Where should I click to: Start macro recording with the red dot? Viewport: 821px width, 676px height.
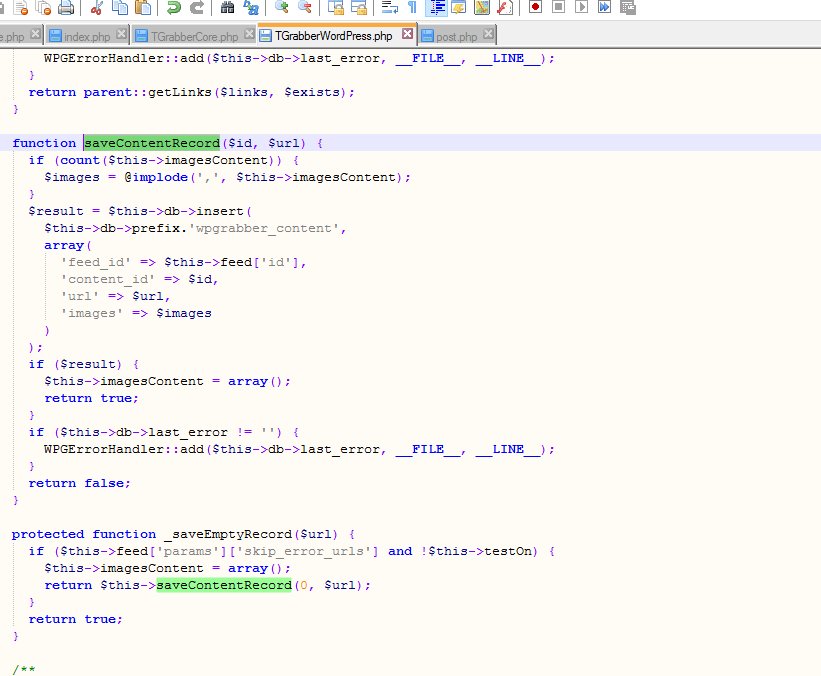(x=536, y=8)
